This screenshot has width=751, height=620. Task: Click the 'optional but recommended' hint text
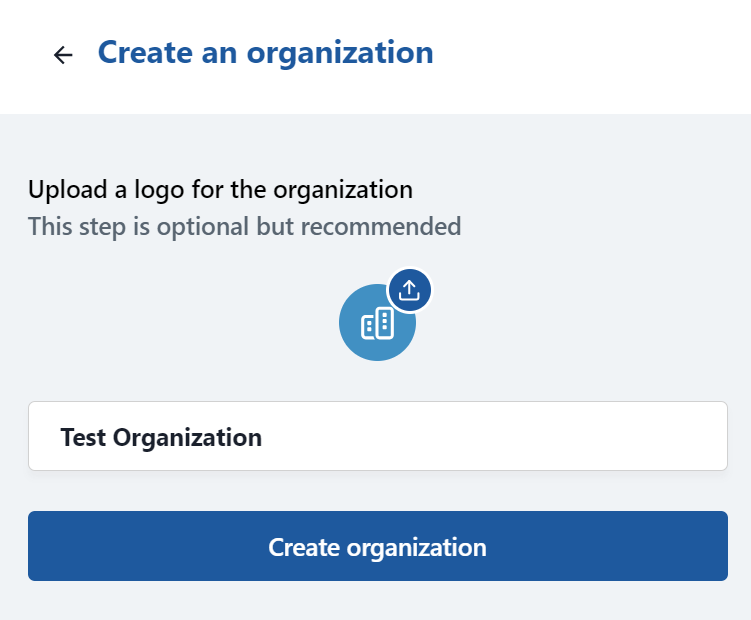pos(244,226)
